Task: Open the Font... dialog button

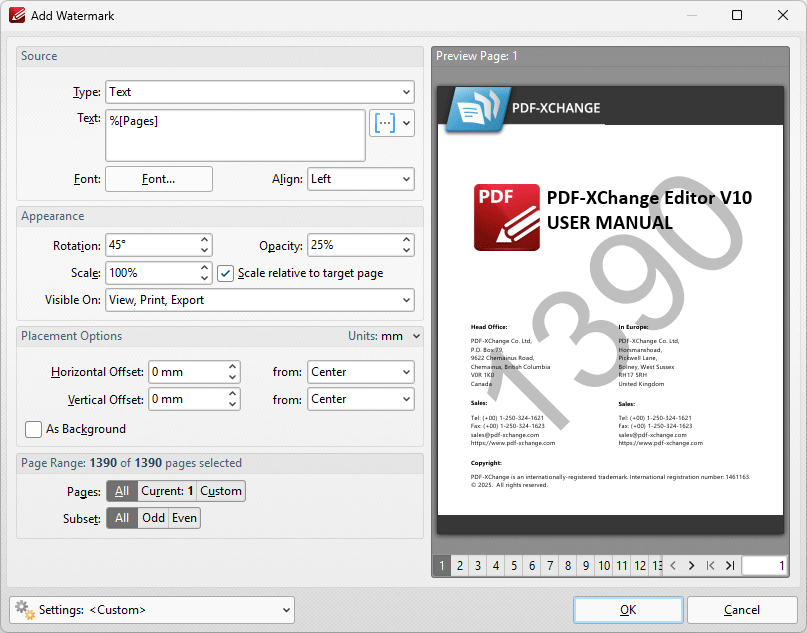Action: point(159,179)
